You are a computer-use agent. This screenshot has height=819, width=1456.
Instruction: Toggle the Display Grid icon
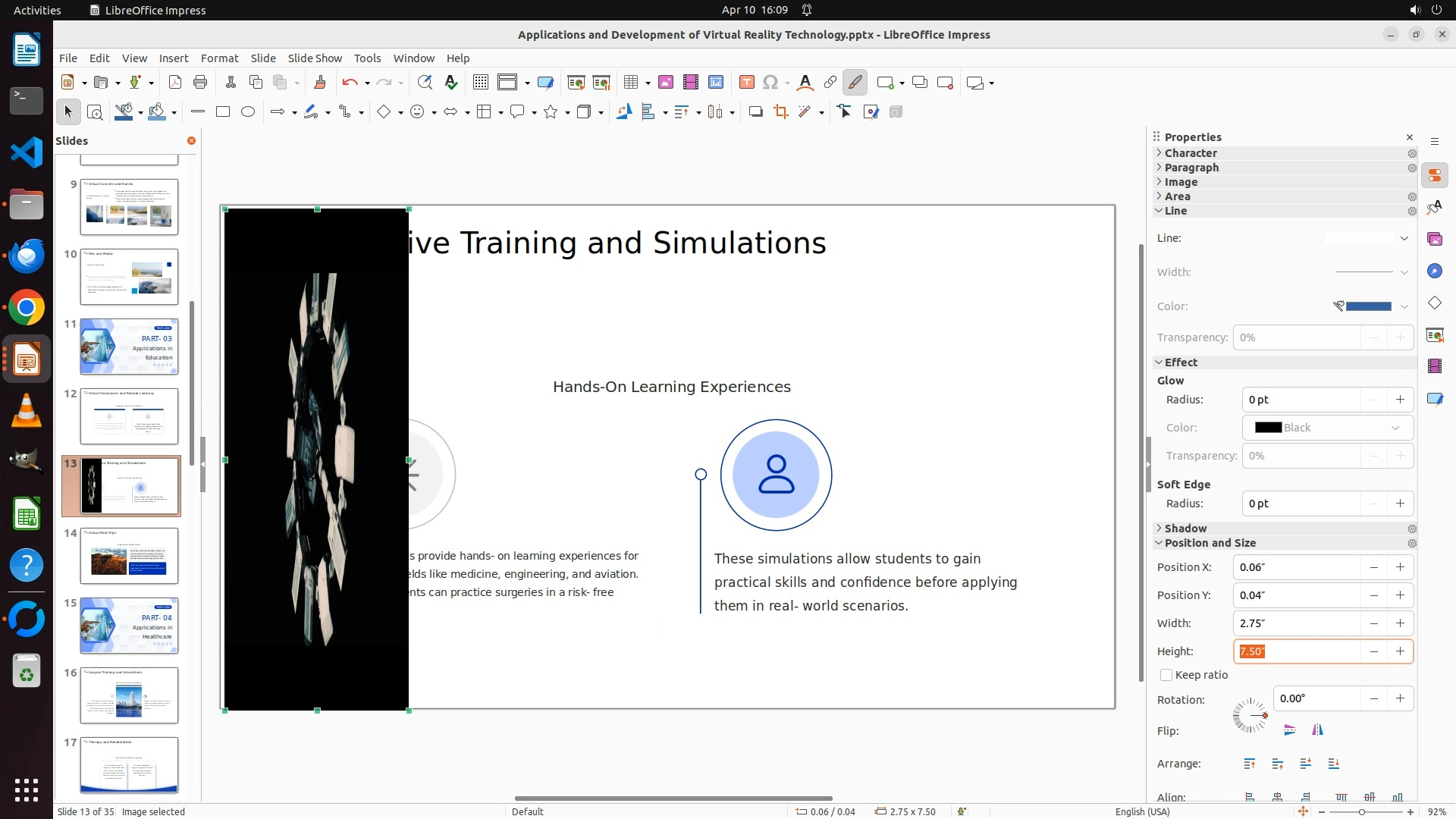tap(480, 83)
